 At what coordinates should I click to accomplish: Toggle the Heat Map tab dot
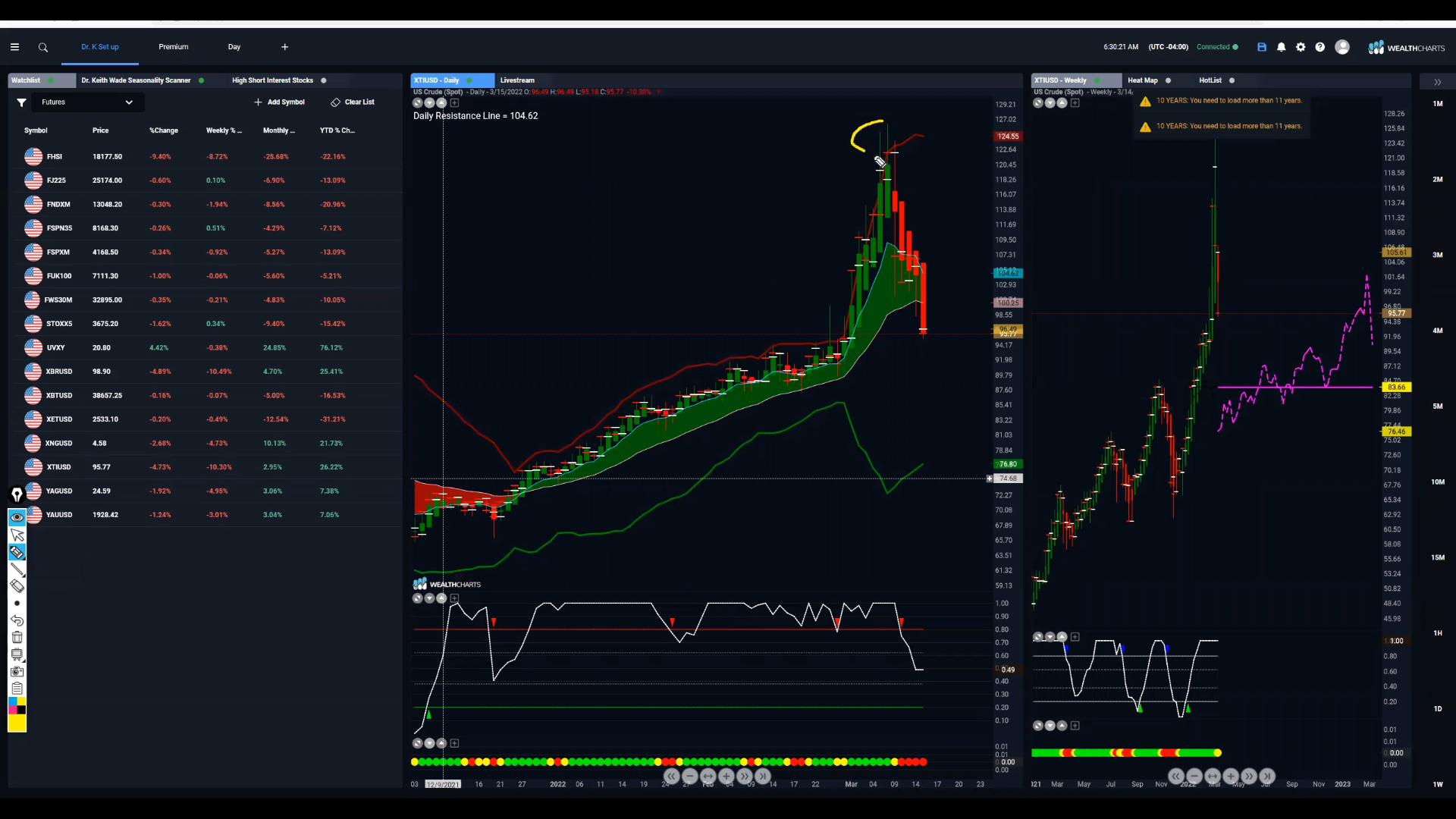pyautogui.click(x=1168, y=80)
